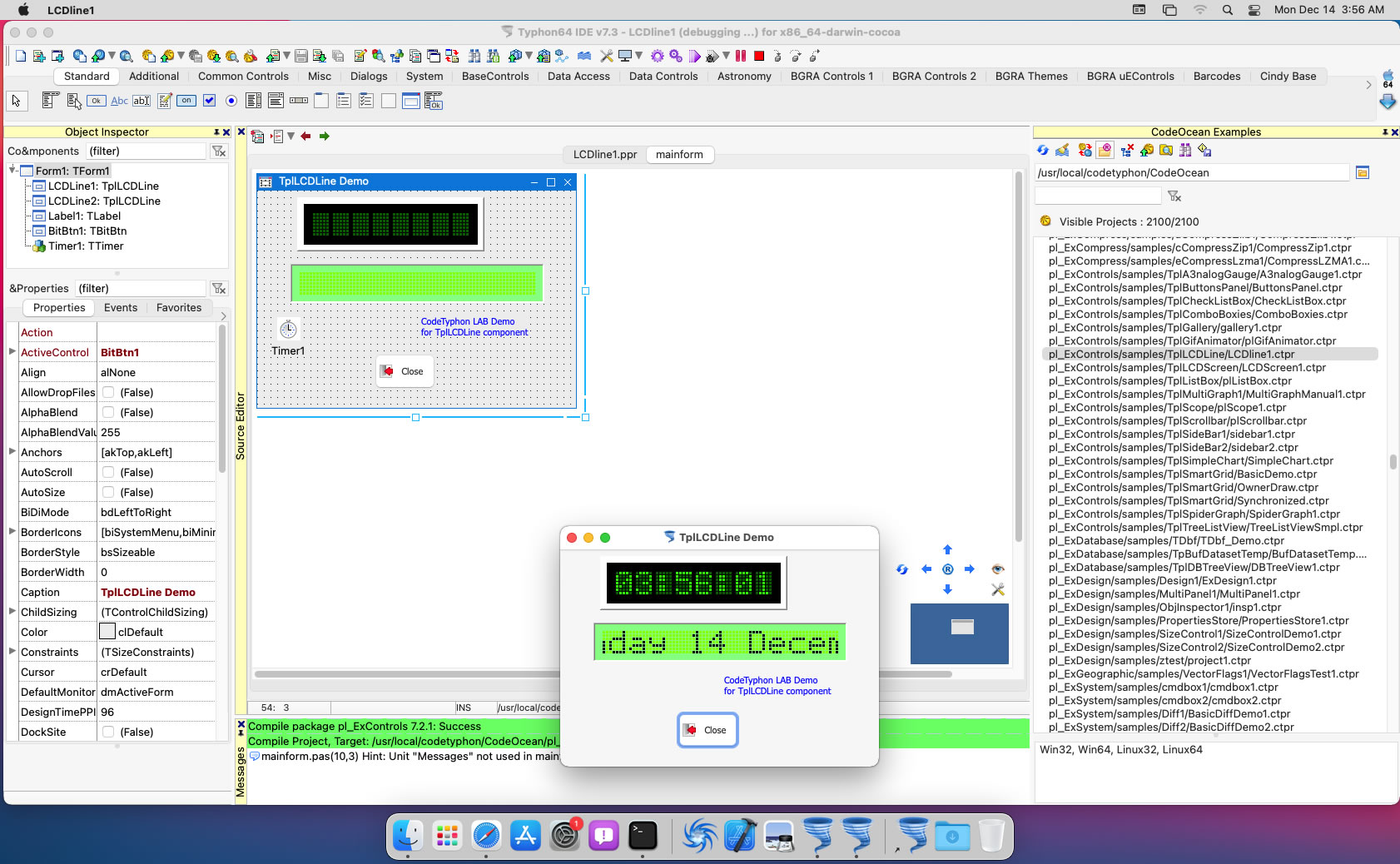This screenshot has height=864, width=1400.
Task: Toggle the AutoScroll checkbox
Action: (x=108, y=472)
